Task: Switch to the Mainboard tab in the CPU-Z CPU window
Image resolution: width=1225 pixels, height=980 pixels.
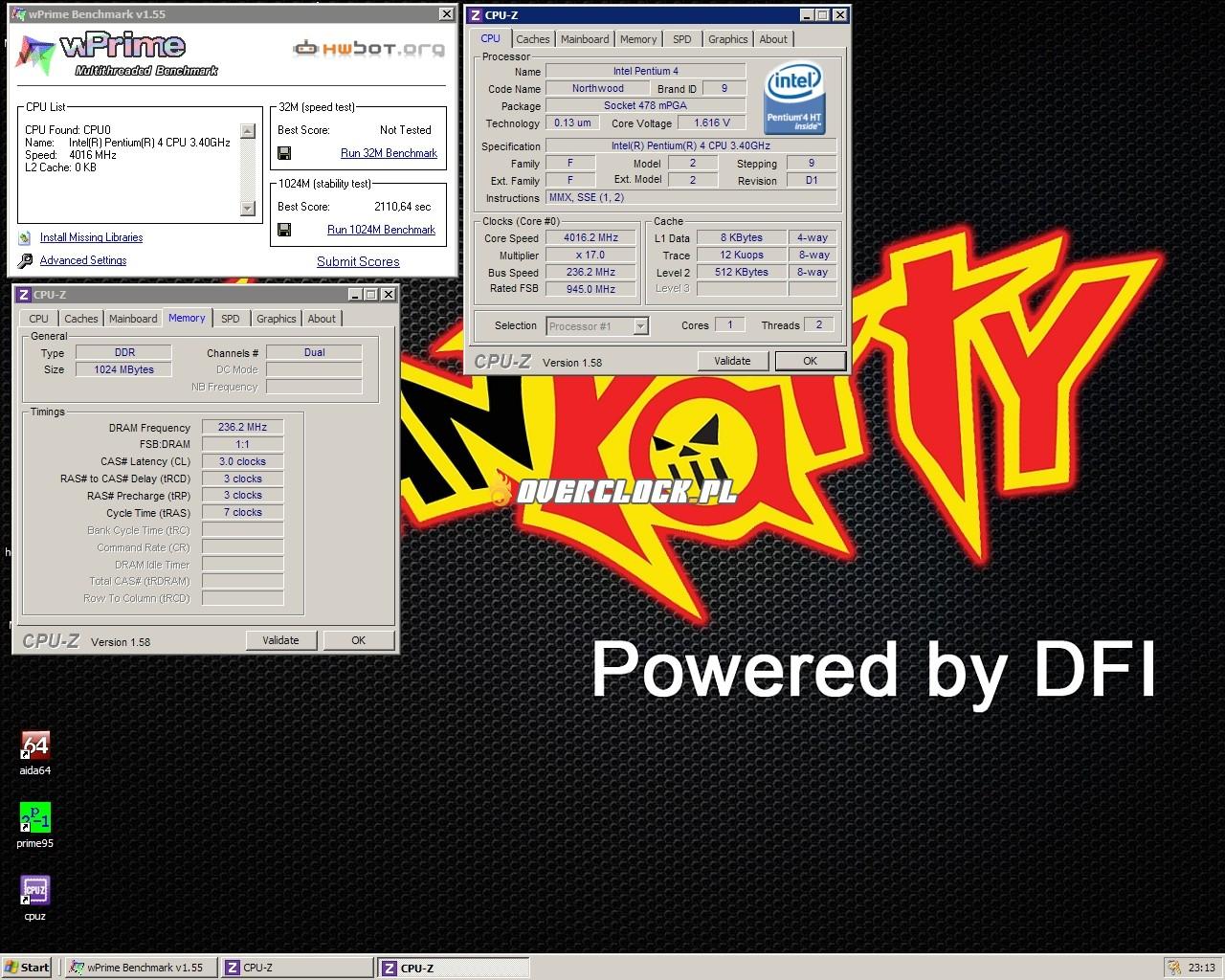Action: [585, 39]
